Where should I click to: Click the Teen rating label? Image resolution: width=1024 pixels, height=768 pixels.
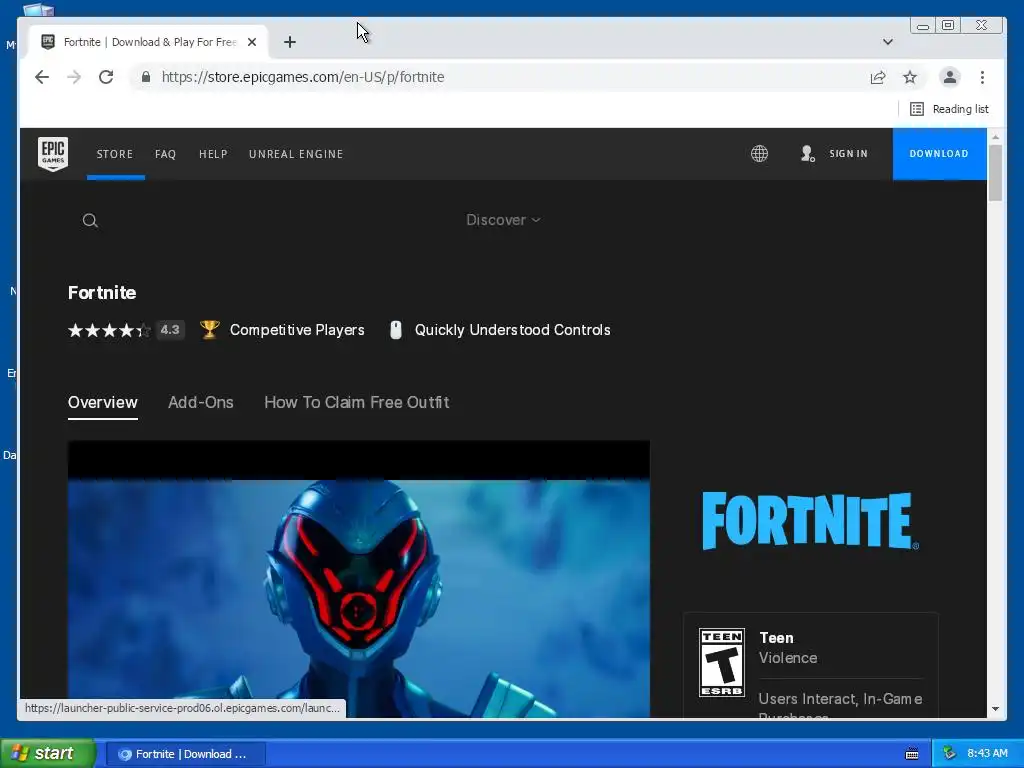click(776, 638)
